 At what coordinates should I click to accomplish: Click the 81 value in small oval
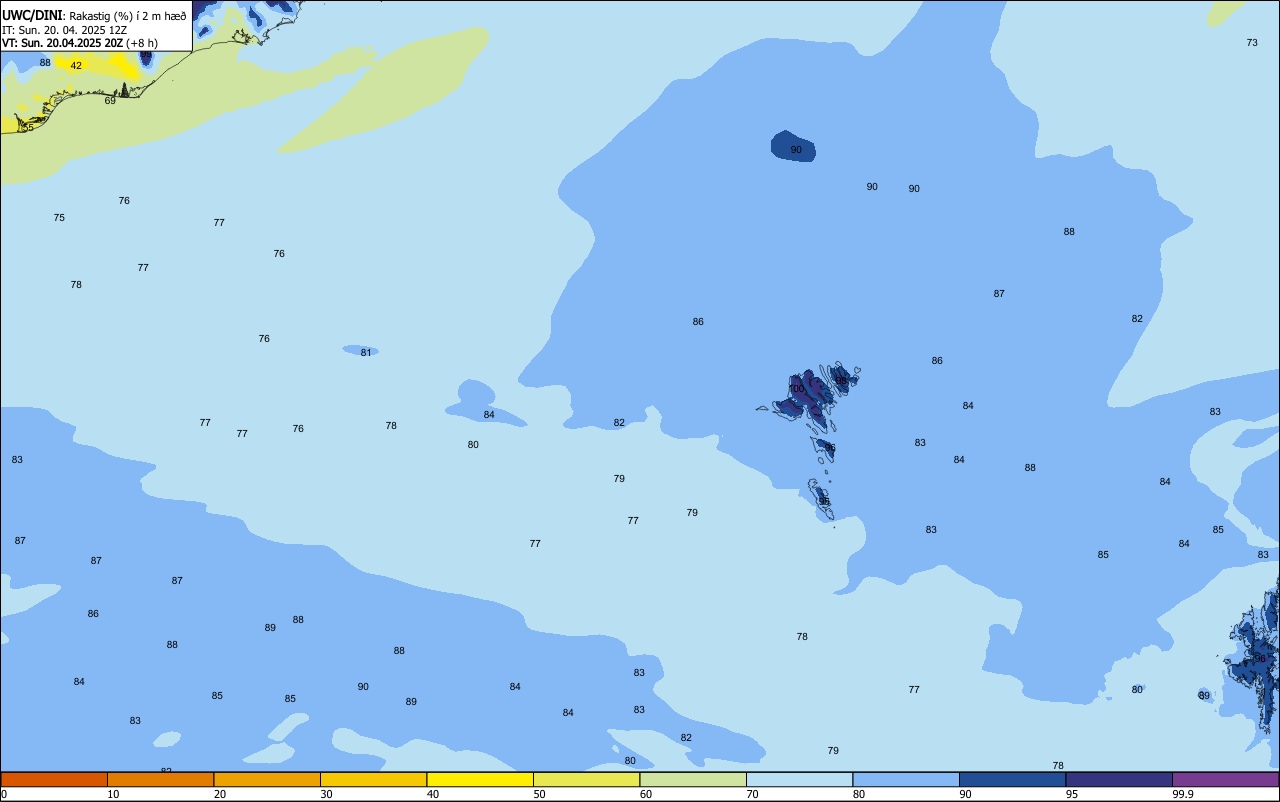(366, 352)
